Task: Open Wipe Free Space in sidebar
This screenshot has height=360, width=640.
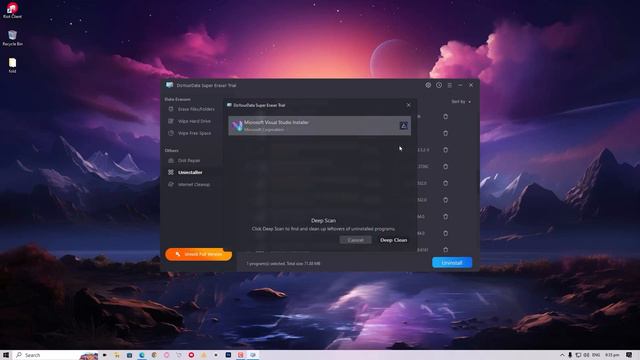Action: tap(194, 133)
